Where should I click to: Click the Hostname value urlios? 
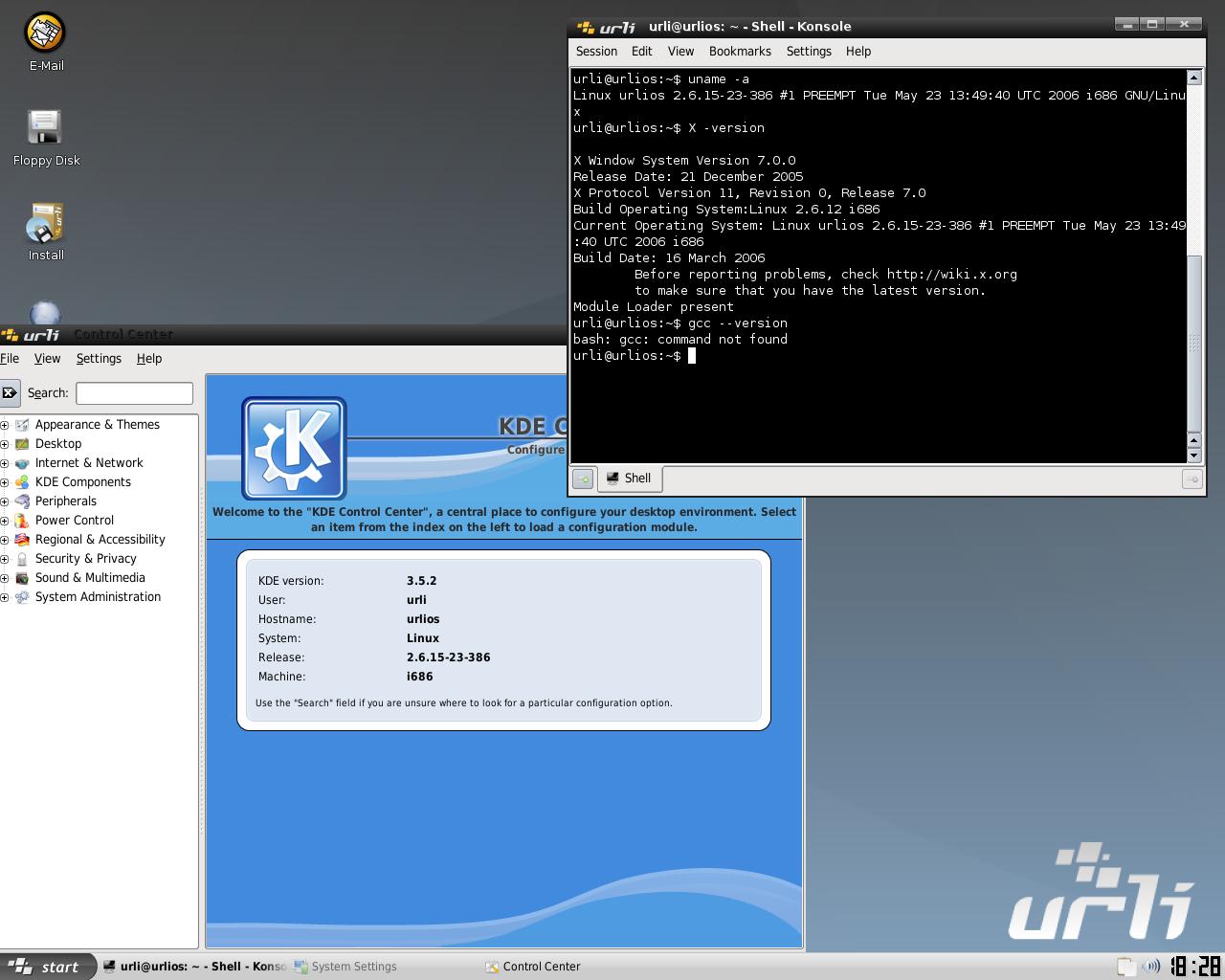tap(423, 619)
